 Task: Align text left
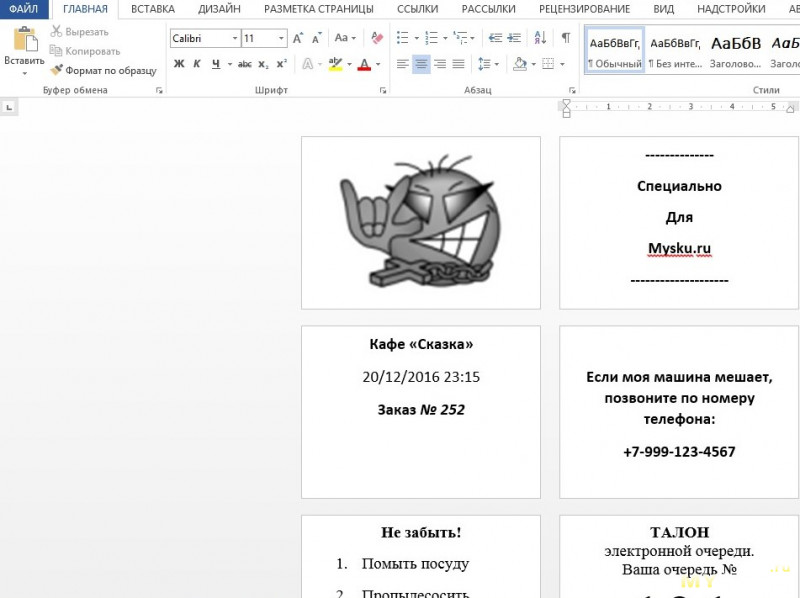click(403, 64)
